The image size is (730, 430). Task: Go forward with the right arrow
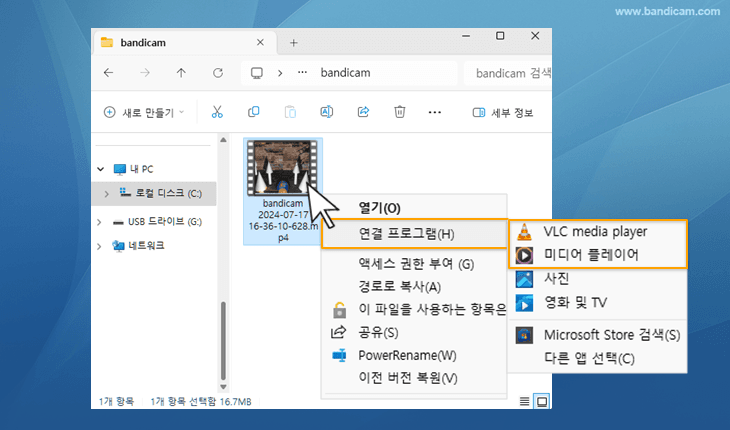click(x=145, y=73)
